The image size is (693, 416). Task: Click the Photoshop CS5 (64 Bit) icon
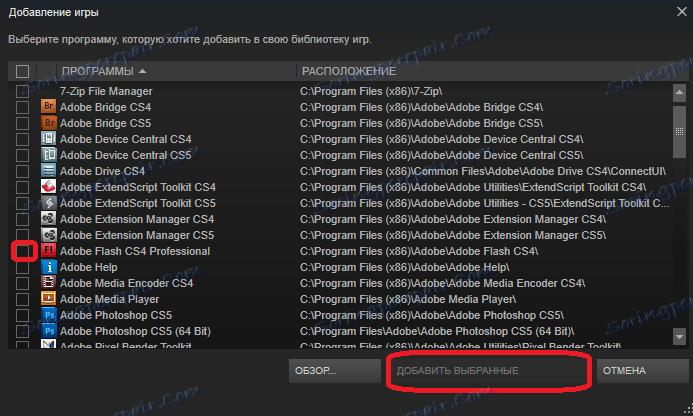click(49, 331)
